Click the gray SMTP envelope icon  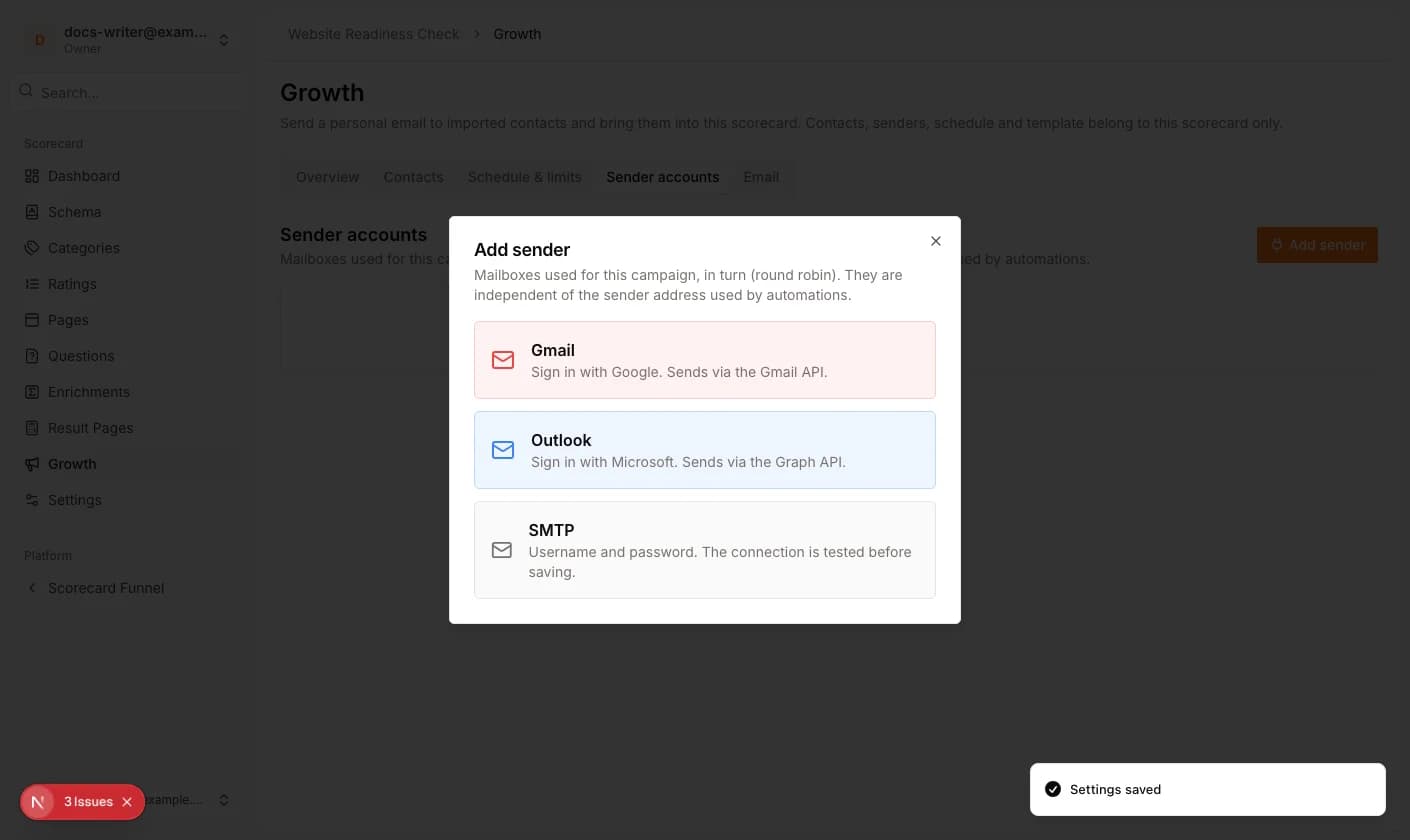click(x=502, y=550)
